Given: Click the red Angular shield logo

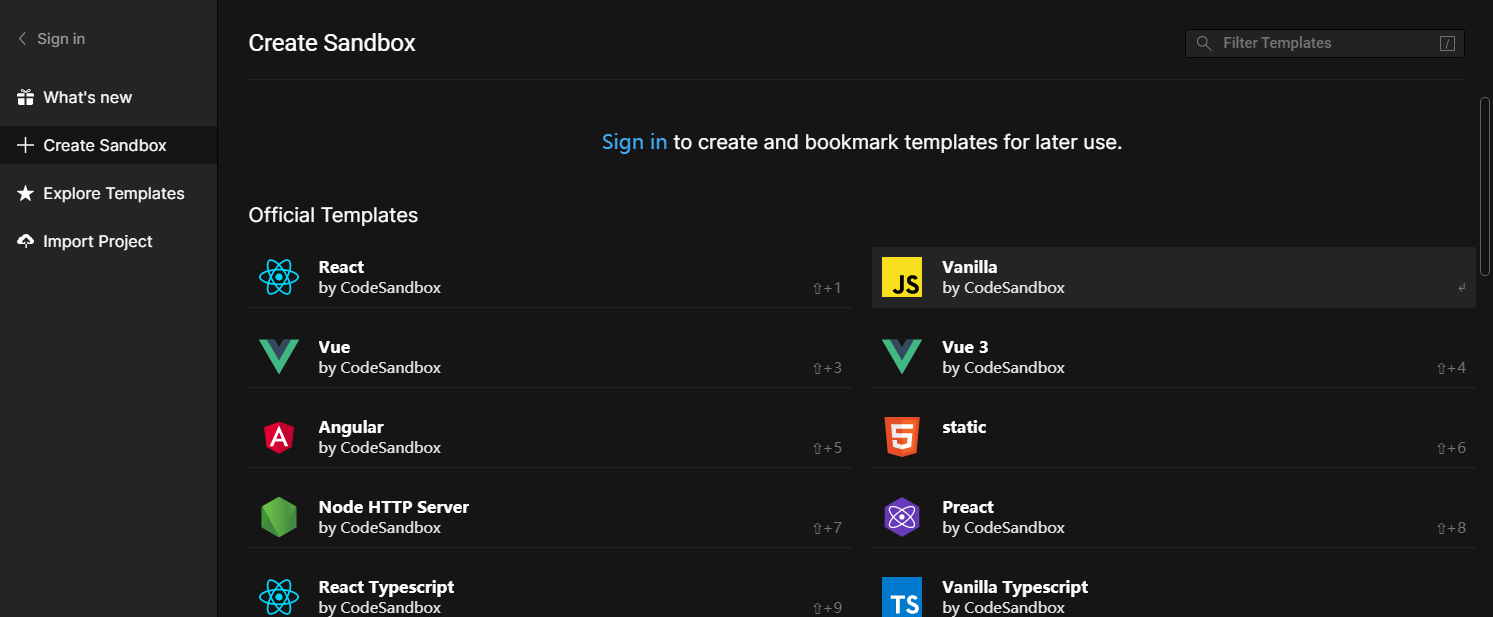Looking at the screenshot, I should pyautogui.click(x=279, y=437).
